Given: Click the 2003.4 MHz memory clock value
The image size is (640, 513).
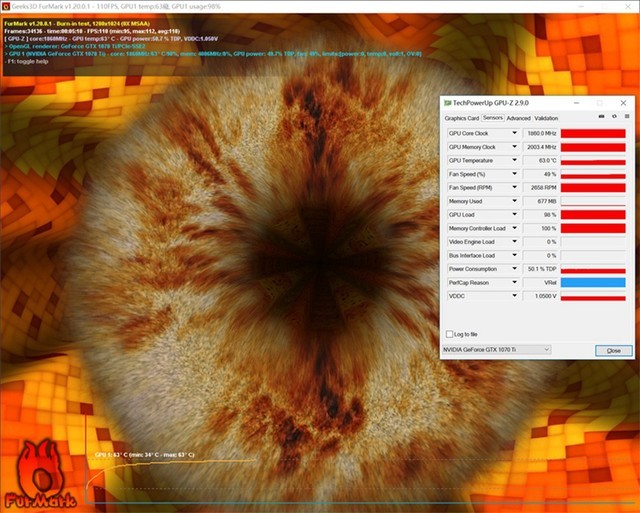Looking at the screenshot, I should (x=540, y=147).
